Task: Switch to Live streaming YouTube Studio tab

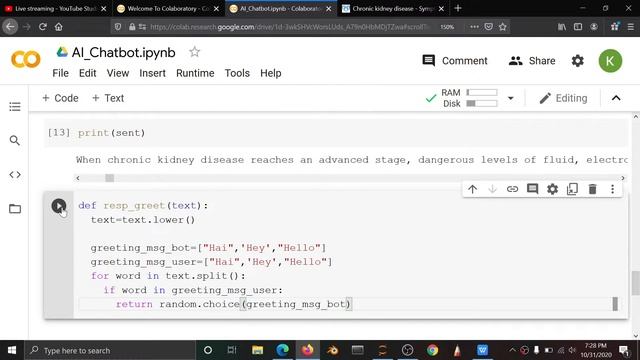Action: tap(56, 8)
